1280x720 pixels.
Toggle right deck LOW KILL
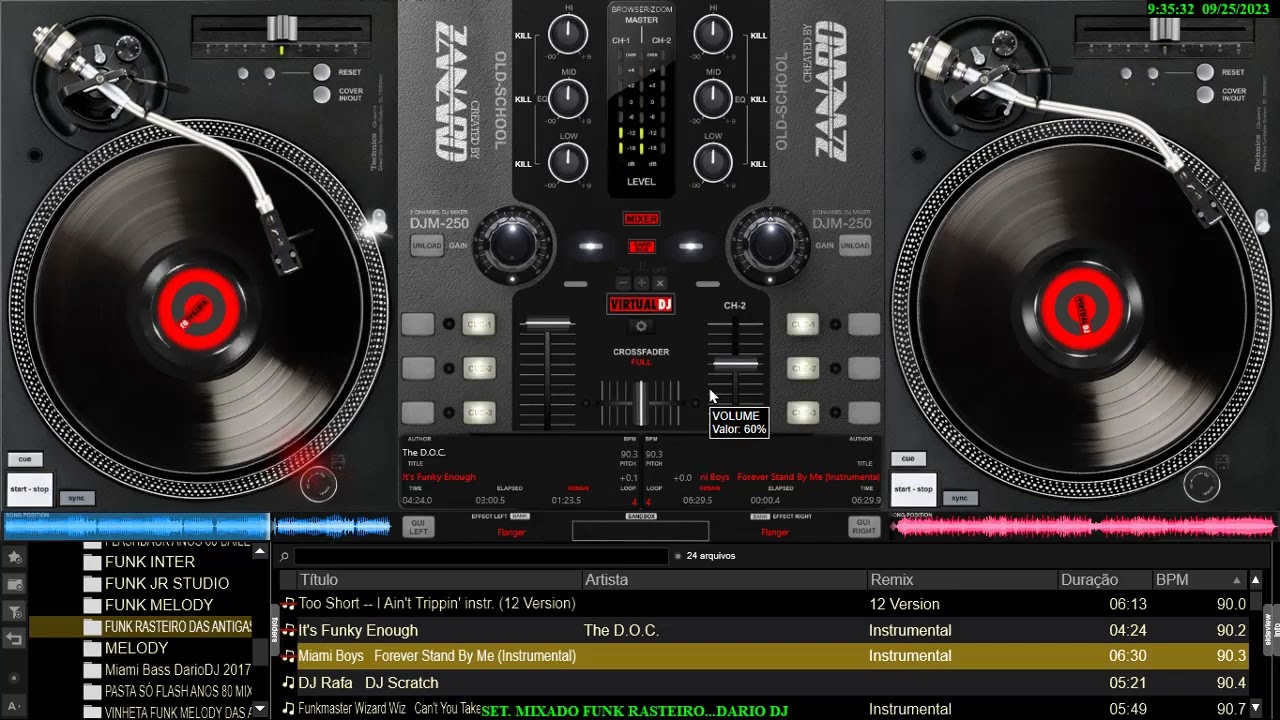759,163
